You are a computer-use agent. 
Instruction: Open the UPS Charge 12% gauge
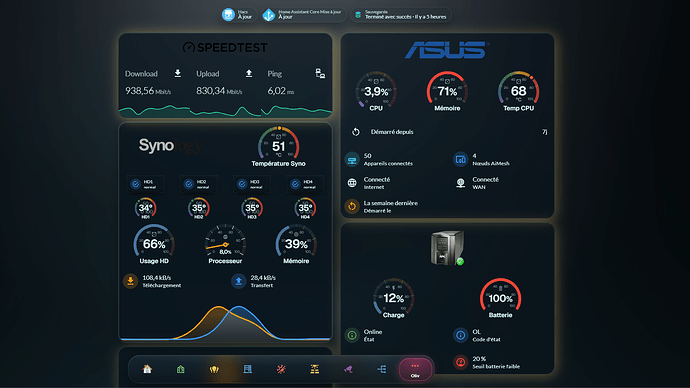[x=393, y=299]
